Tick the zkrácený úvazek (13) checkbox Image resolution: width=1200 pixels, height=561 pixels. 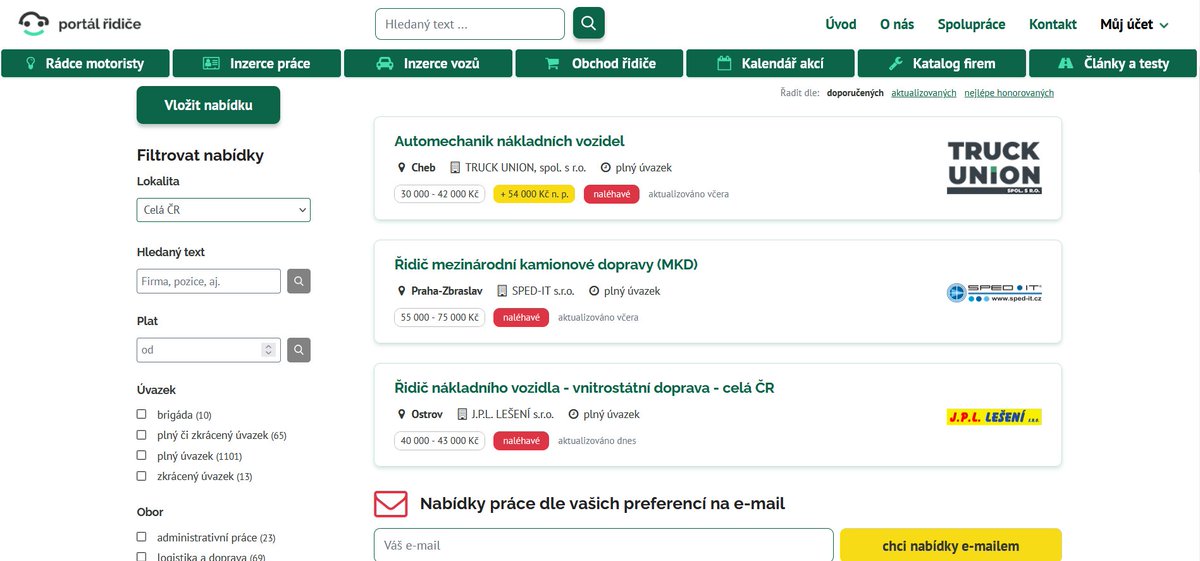[142, 476]
